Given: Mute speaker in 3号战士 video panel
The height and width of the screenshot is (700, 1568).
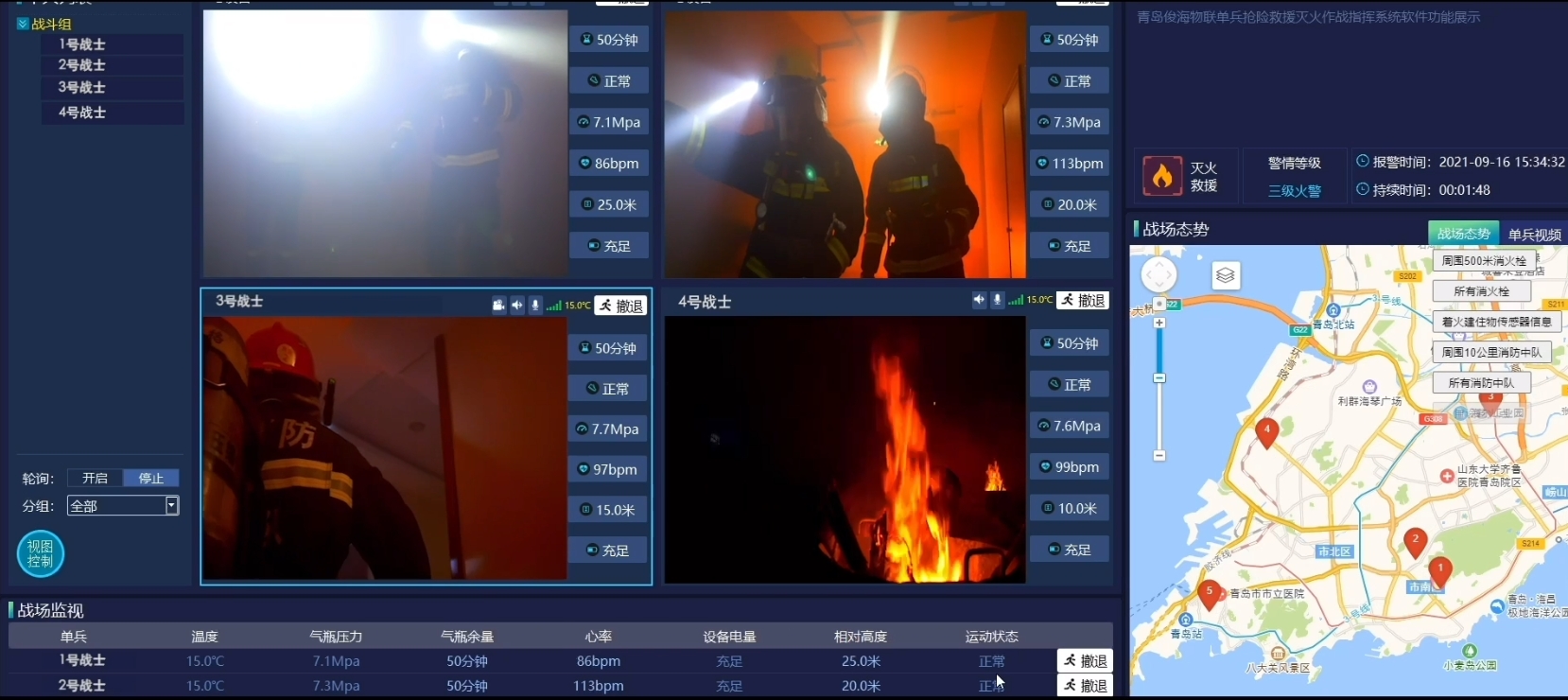Looking at the screenshot, I should coord(516,305).
